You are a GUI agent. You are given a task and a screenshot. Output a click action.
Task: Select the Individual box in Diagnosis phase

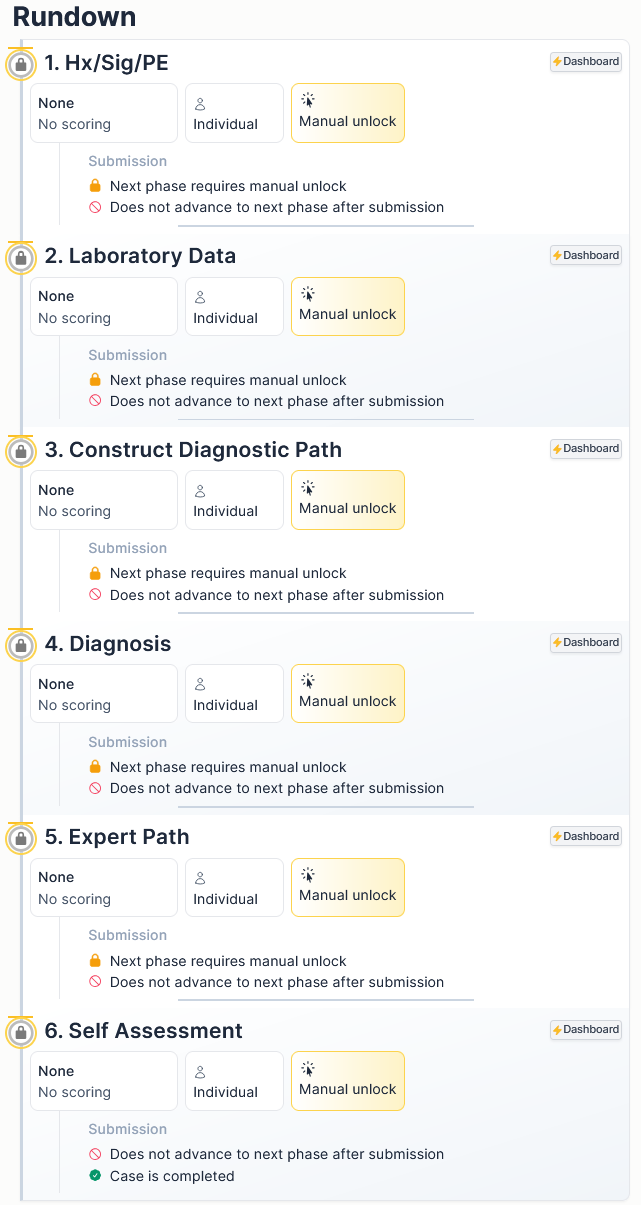[x=234, y=694]
